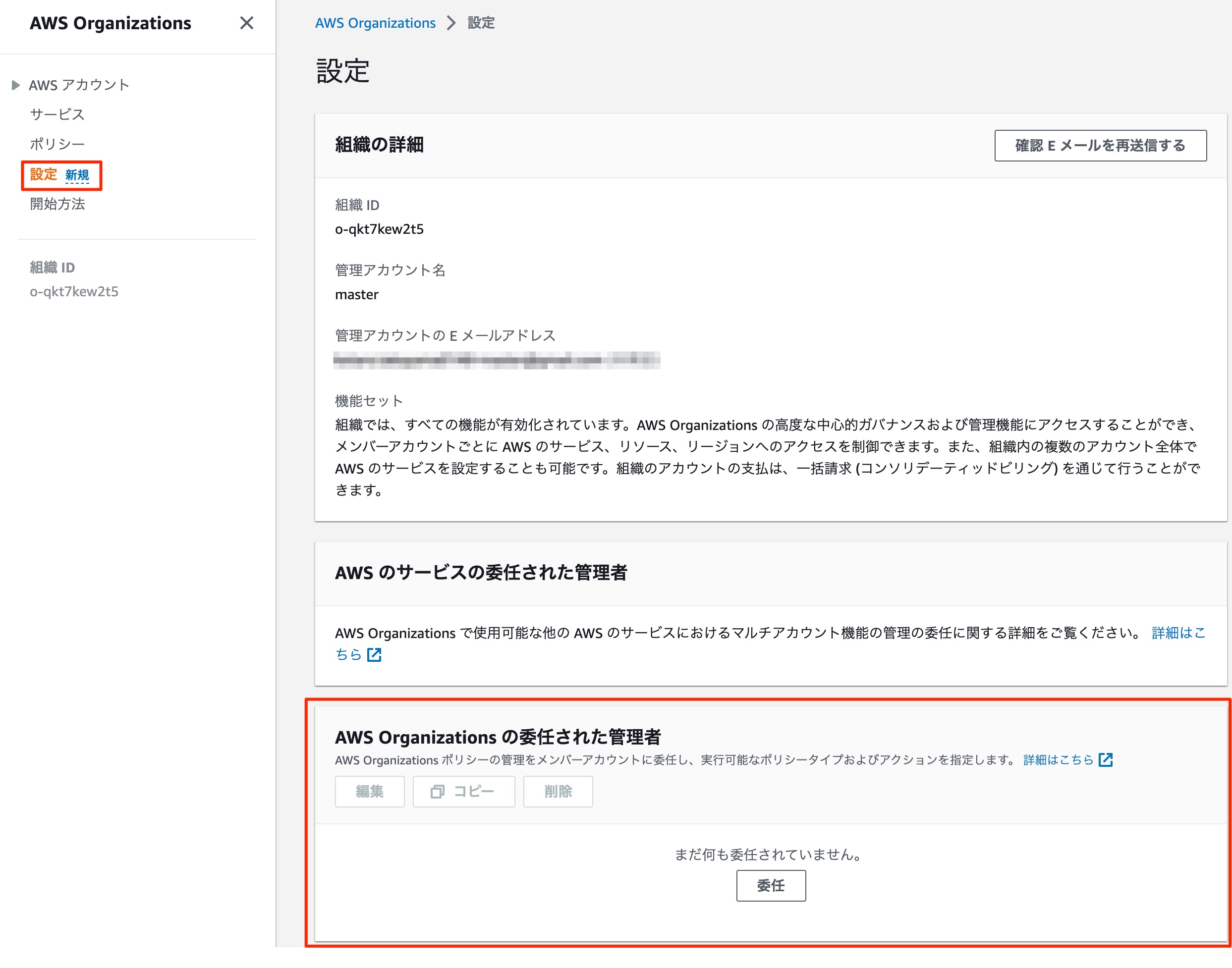Click AWS Organizations breadcrumb link
This screenshot has height=968, width=1232.
click(375, 23)
